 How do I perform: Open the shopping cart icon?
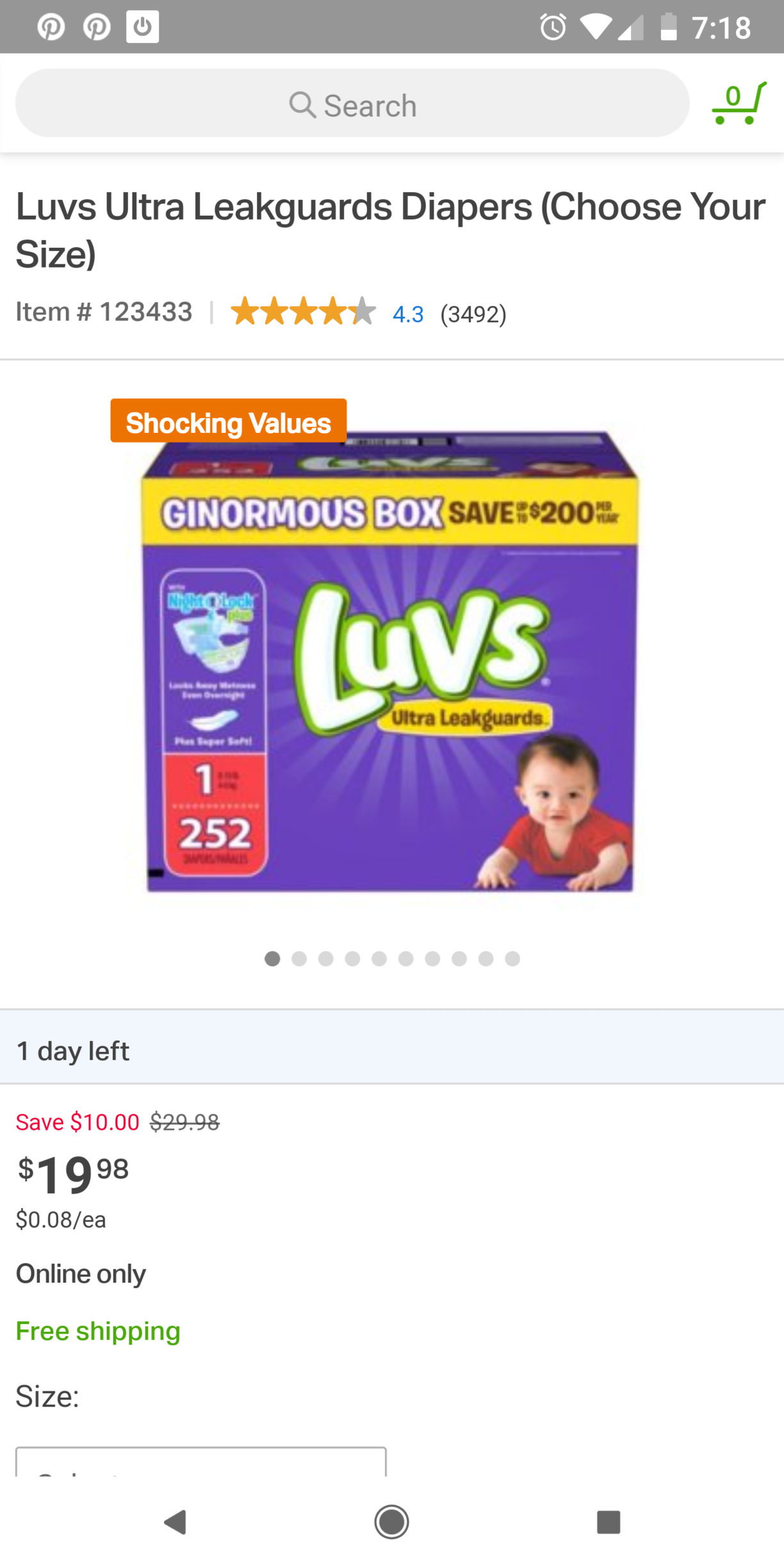click(x=739, y=103)
